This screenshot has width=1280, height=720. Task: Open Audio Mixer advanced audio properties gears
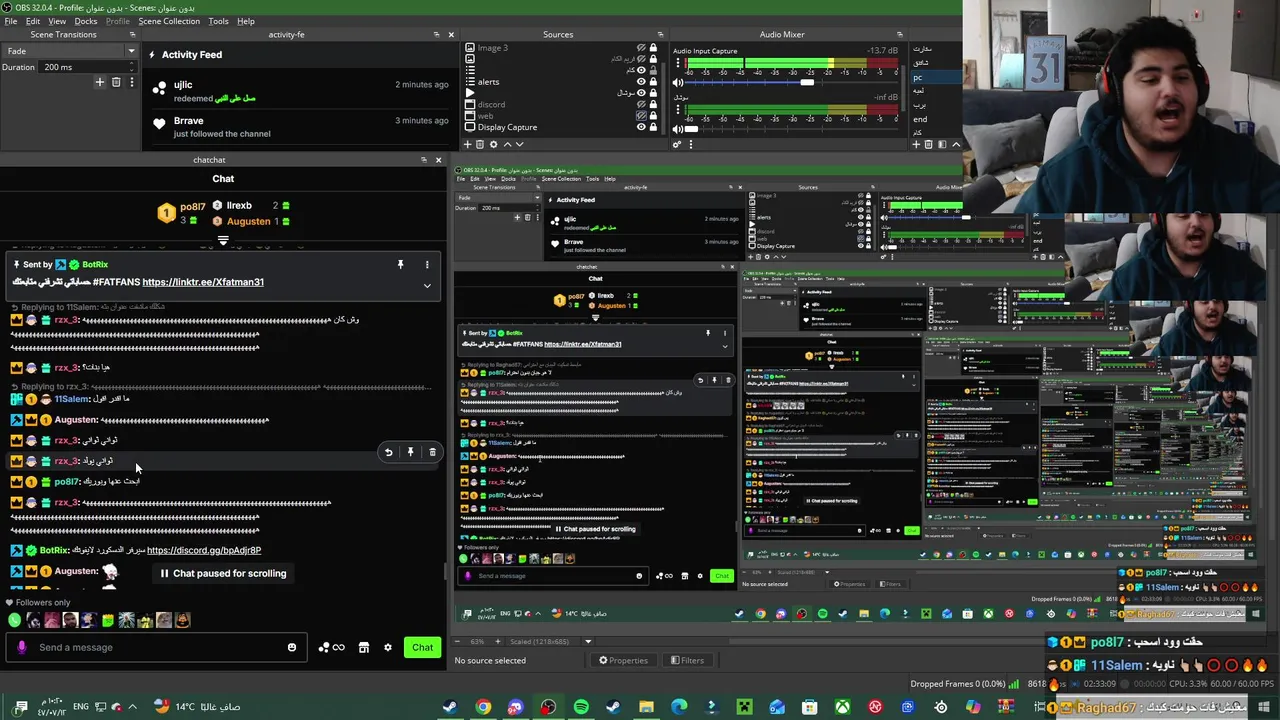[x=677, y=144]
